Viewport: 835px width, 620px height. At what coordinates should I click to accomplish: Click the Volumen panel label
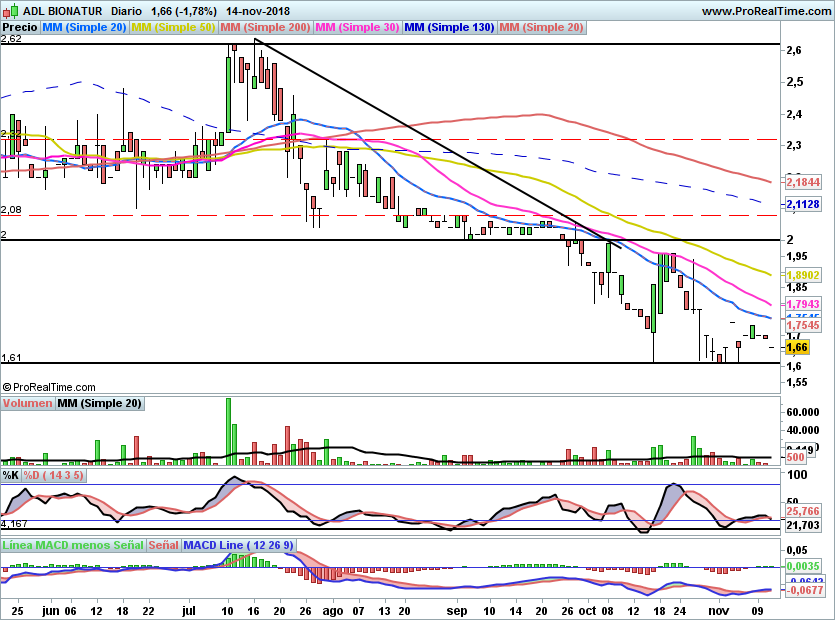[28, 403]
